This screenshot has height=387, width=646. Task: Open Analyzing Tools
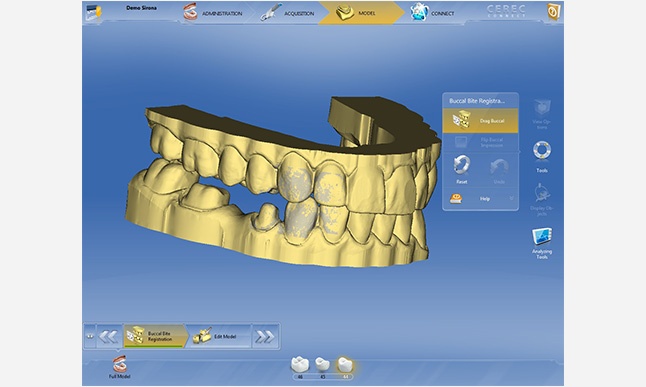(x=542, y=238)
